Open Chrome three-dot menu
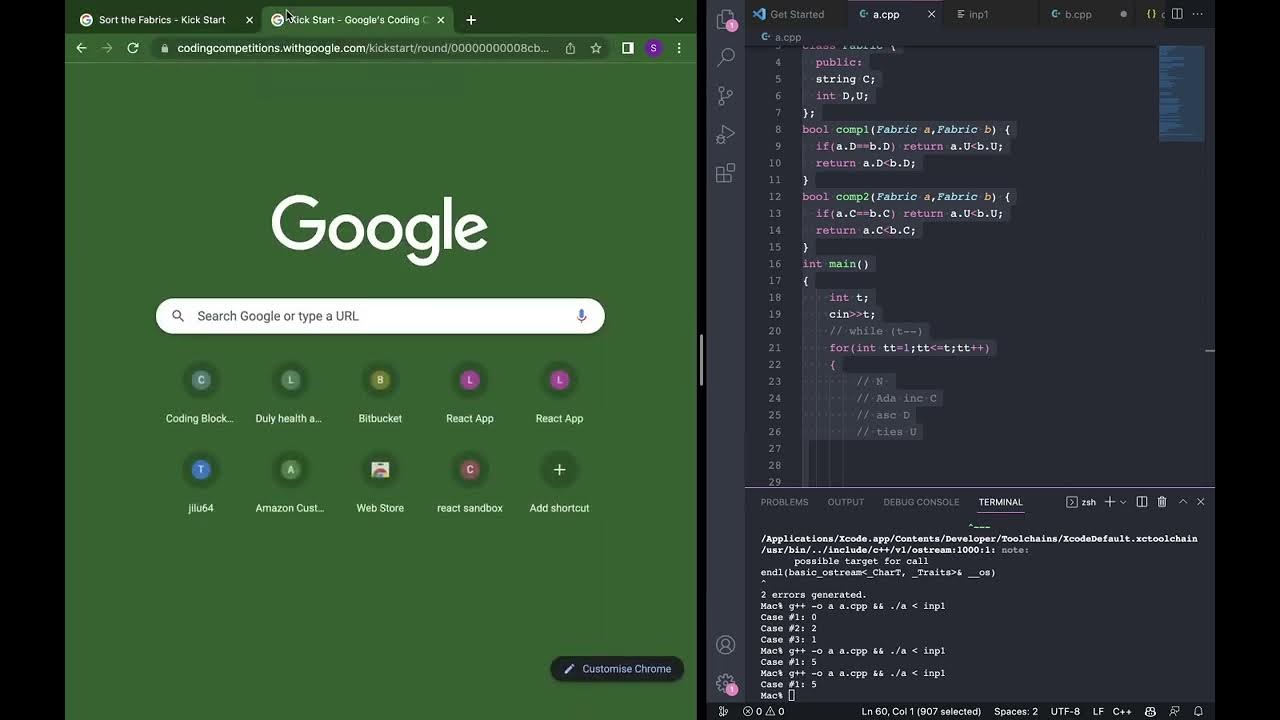The image size is (1280, 720). (x=679, y=48)
